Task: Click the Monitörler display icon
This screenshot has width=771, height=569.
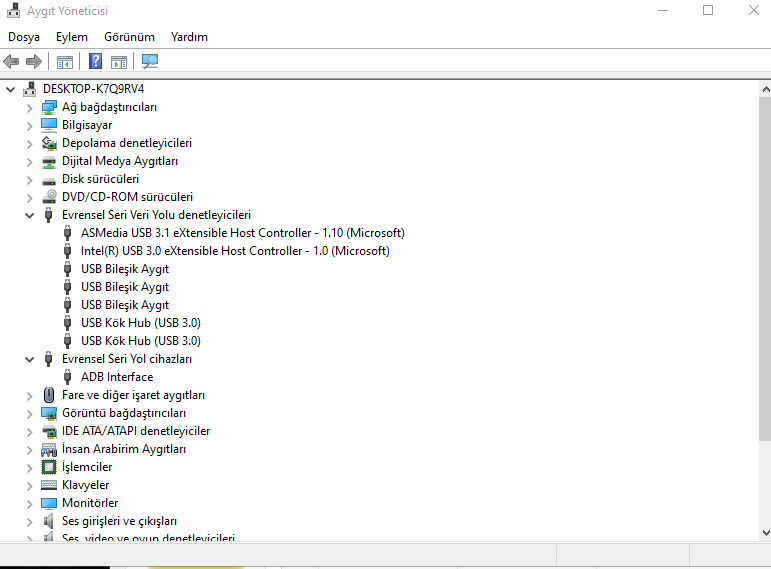Action: [49, 503]
